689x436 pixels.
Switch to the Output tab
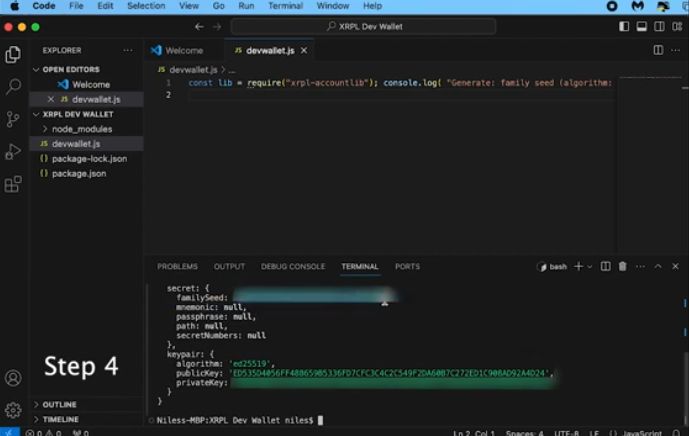(x=229, y=266)
